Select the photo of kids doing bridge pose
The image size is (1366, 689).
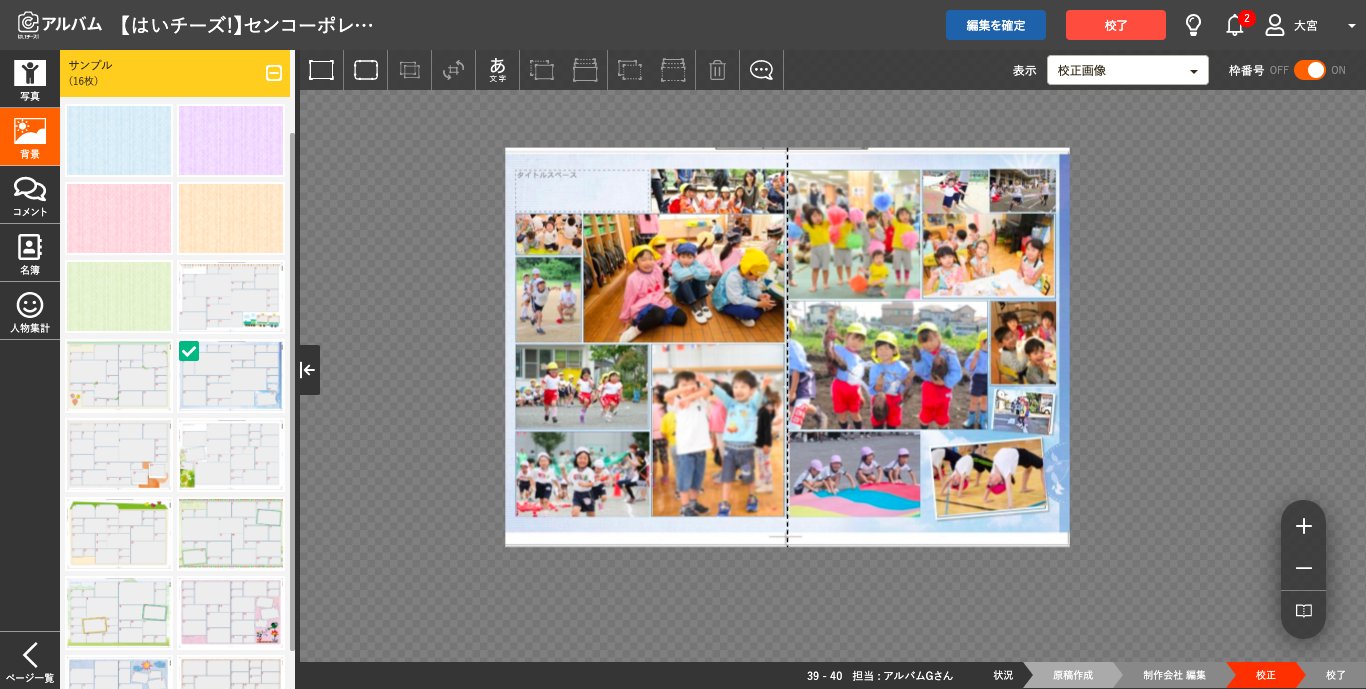coord(988,477)
